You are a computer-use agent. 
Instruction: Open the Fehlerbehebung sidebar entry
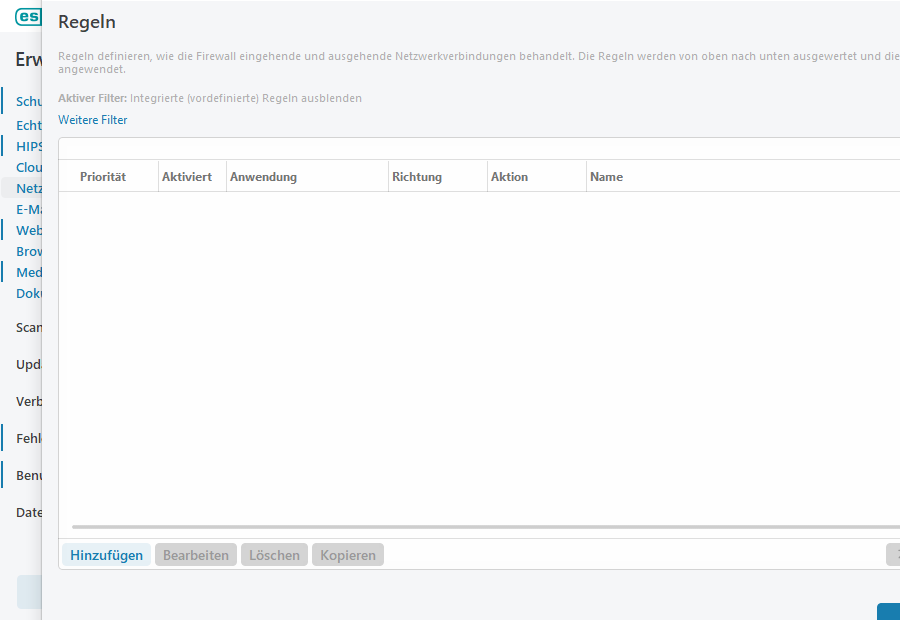(28, 438)
